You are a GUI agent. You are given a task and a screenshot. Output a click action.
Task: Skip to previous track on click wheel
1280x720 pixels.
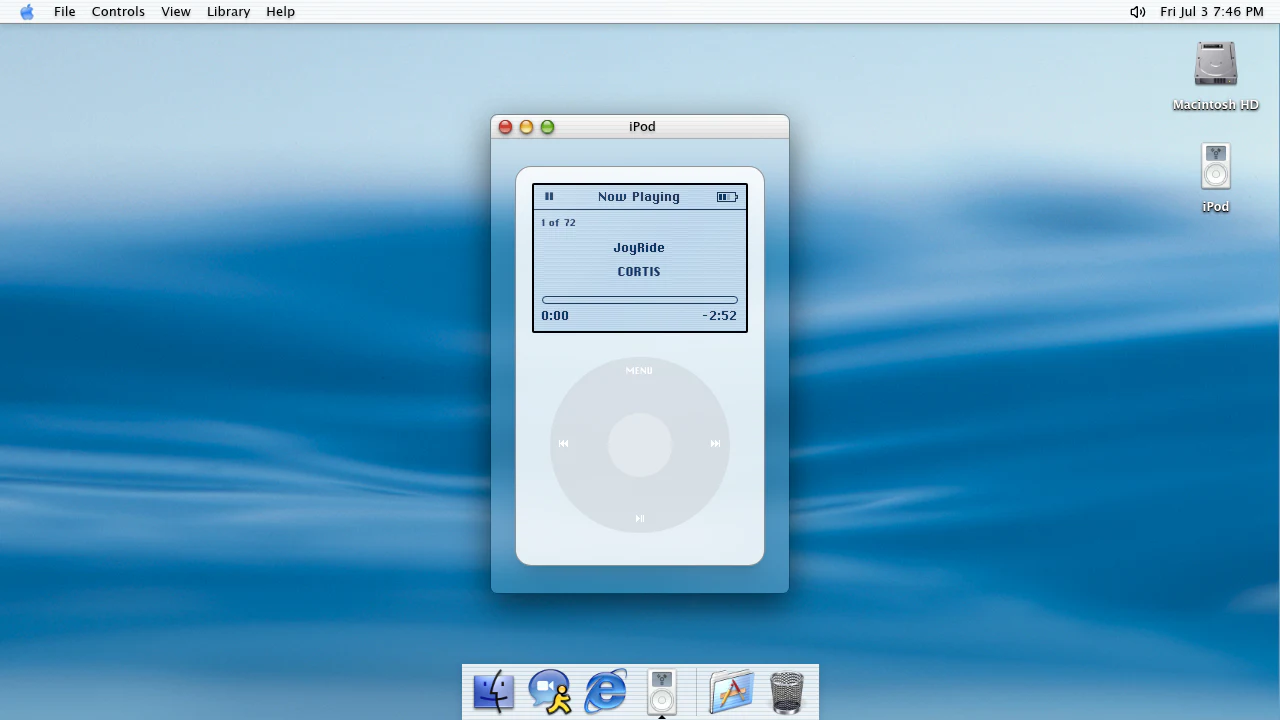(564, 444)
